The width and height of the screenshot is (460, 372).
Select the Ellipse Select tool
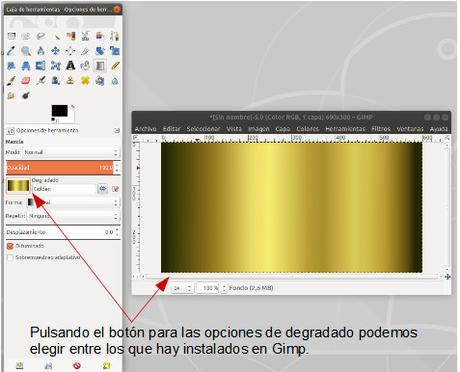[x=26, y=36]
